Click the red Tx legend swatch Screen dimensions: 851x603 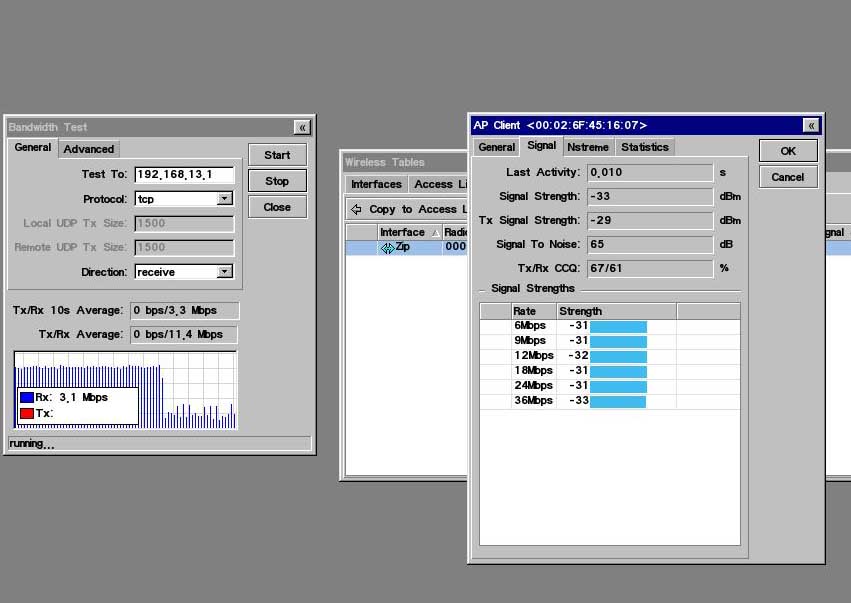27,413
